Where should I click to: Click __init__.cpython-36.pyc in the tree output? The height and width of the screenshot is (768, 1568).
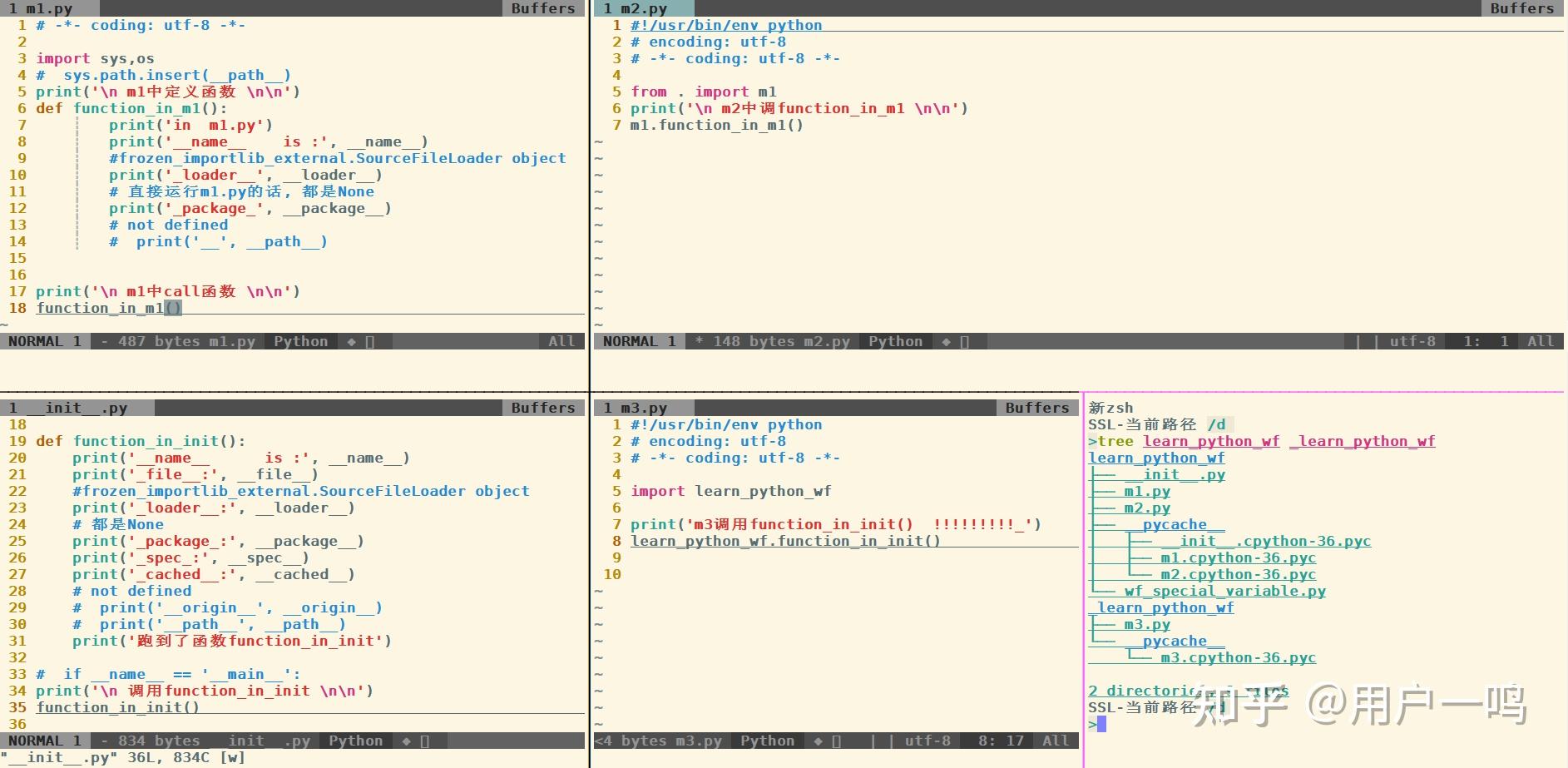[1266, 541]
